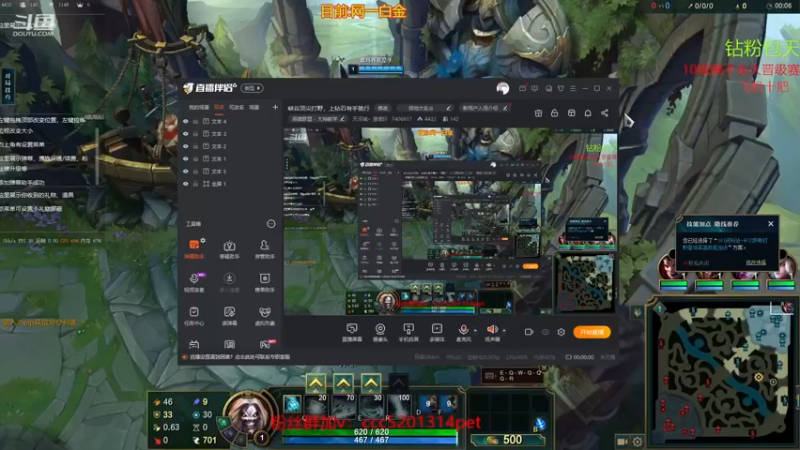The width and height of the screenshot is (800, 450).
Task: Hide the 文本 3 layer
Action: [186, 134]
